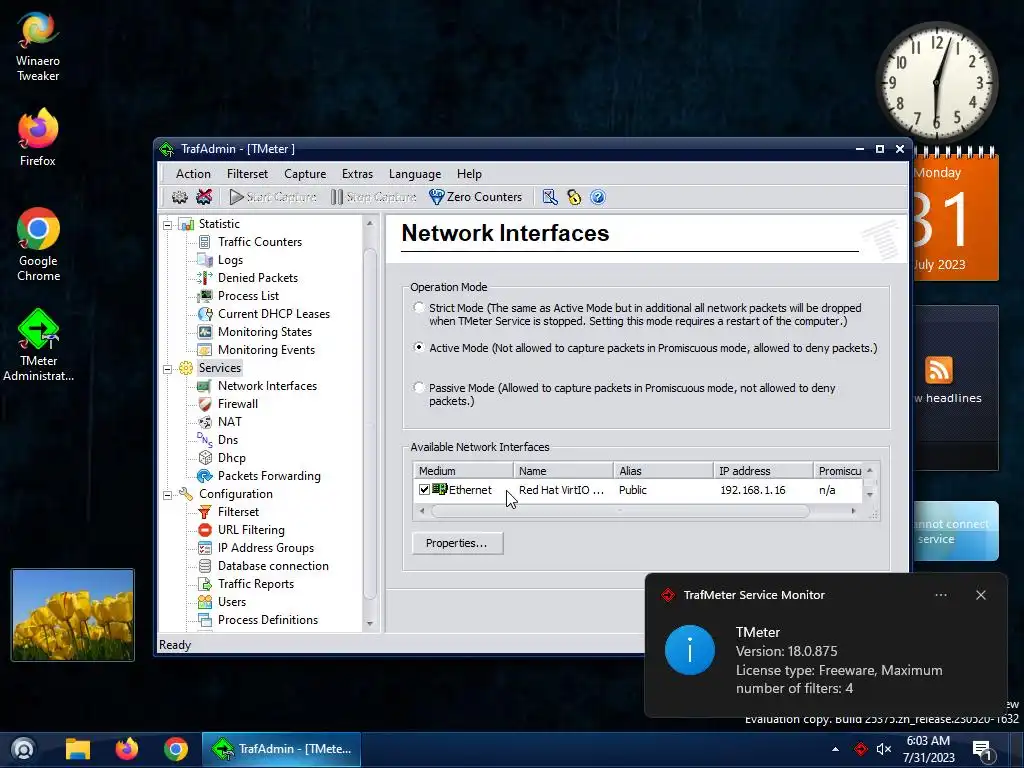Click the interfaces list horizontal scrollbar thumb
The image size is (1024, 768).
point(619,511)
